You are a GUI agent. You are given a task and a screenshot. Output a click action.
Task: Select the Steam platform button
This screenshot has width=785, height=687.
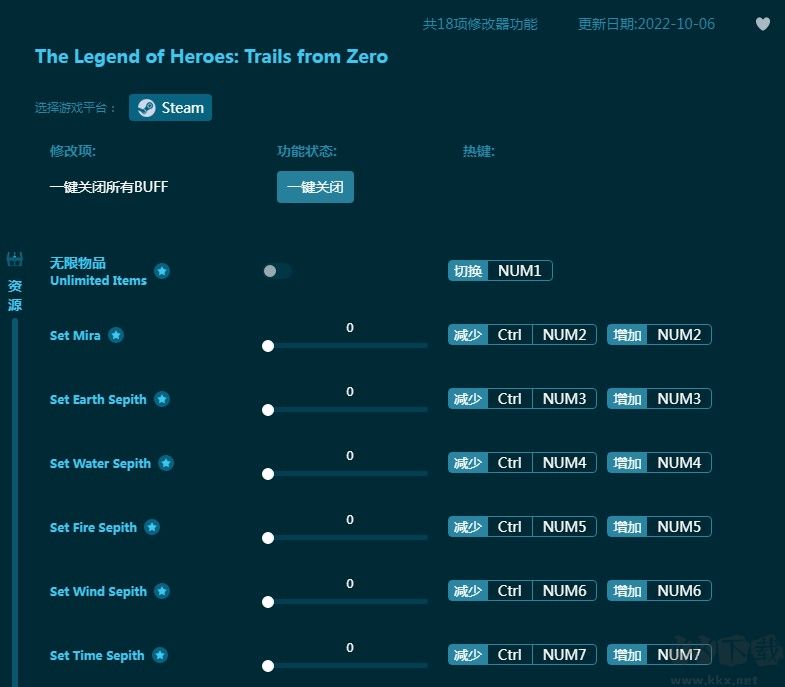pos(170,108)
